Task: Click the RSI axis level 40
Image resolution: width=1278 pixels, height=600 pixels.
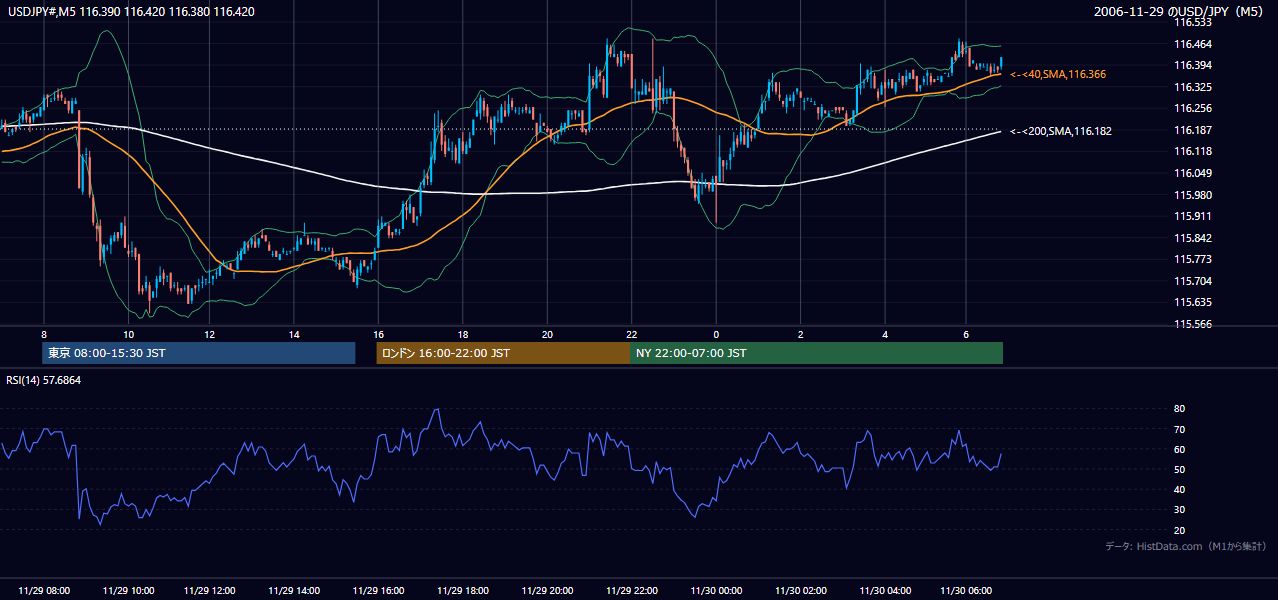Action: pos(1179,489)
